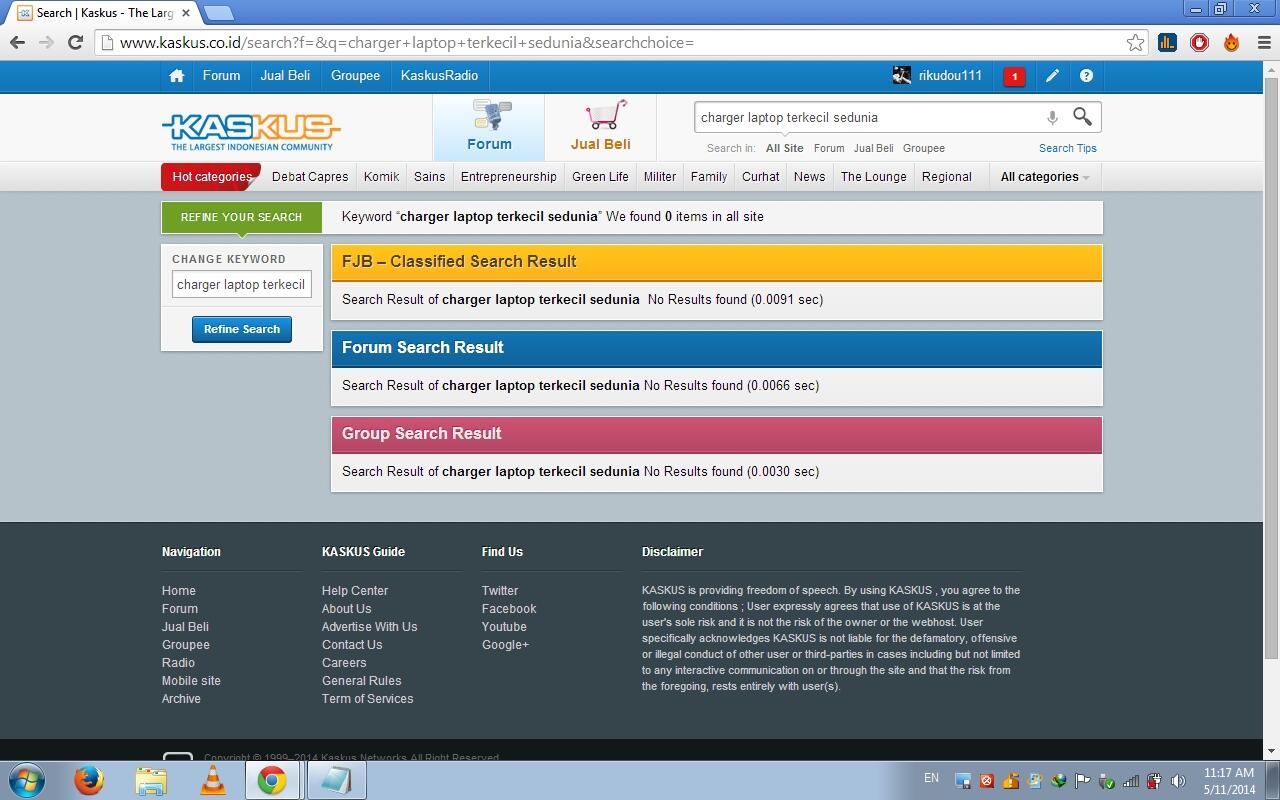Open the Twitter footer link
Viewport: 1280px width, 800px height.
point(500,591)
